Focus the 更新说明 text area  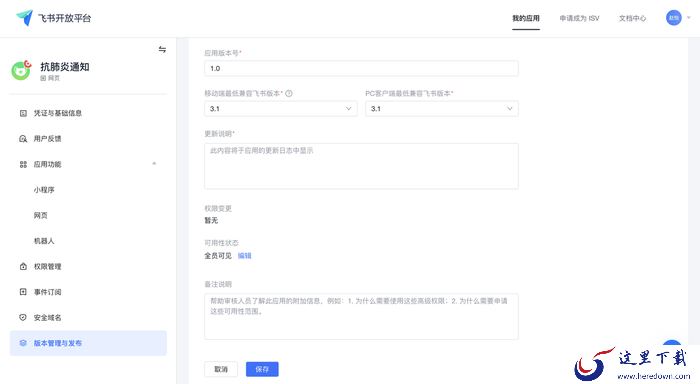361,166
